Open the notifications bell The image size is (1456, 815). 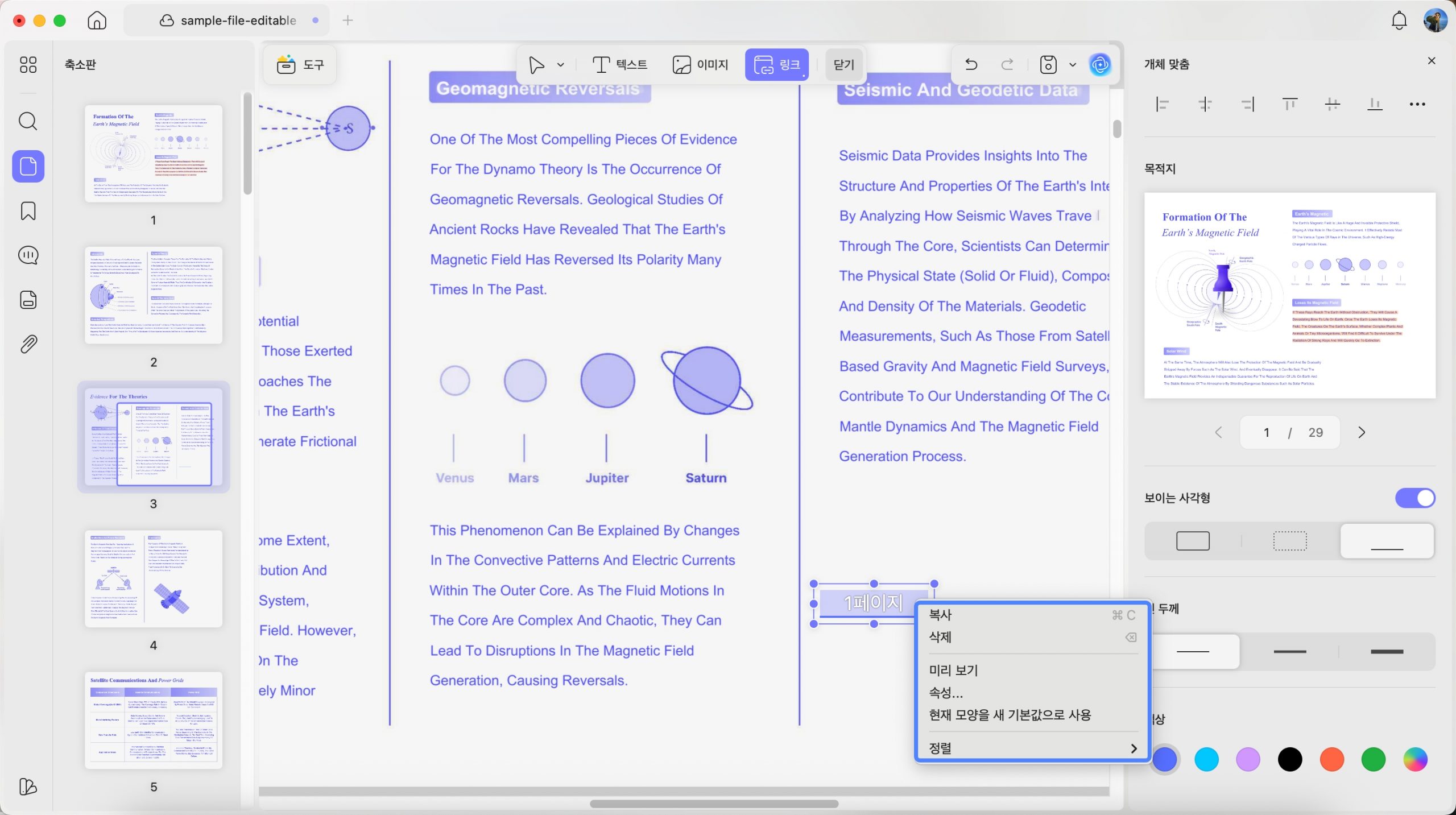[x=1399, y=20]
